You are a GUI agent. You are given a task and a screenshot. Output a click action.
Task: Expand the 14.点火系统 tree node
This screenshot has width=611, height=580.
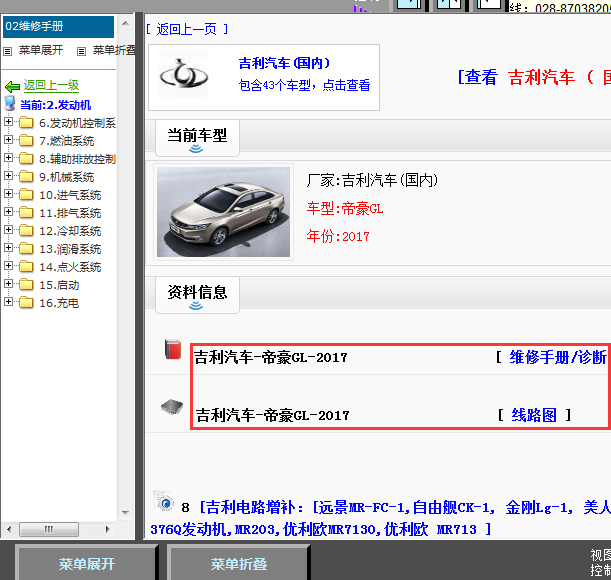[x=8, y=265]
